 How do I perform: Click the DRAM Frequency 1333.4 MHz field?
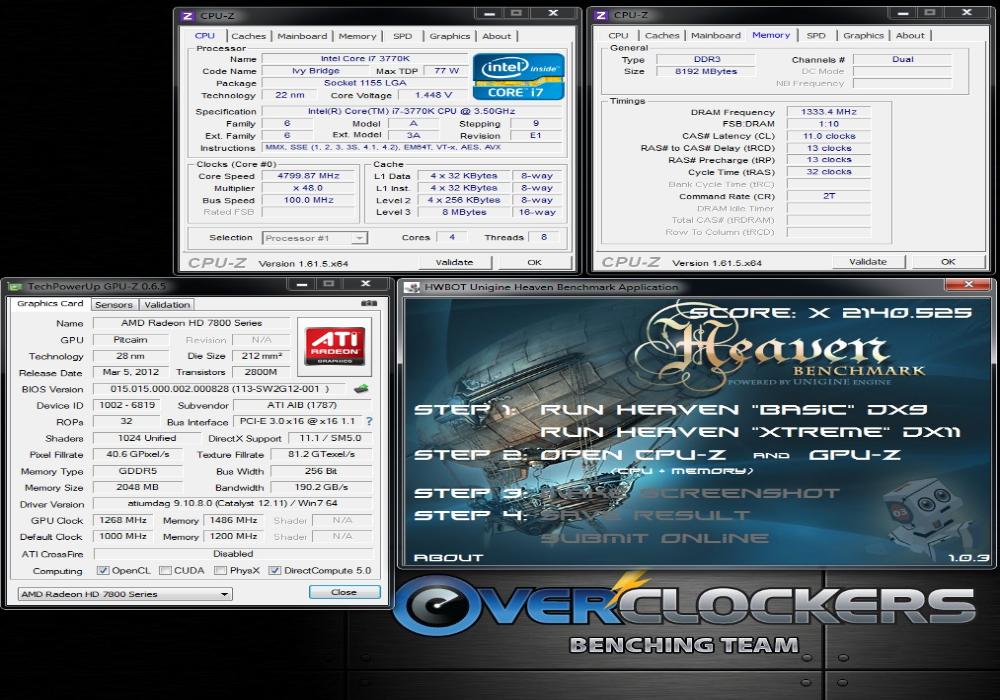tap(828, 112)
